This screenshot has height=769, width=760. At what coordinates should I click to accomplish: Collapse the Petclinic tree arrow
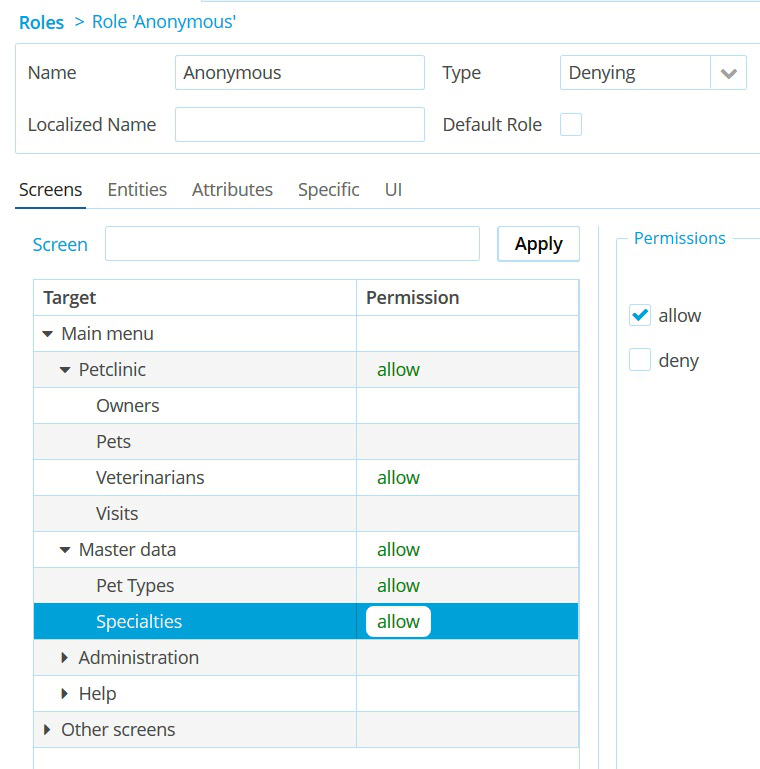[65, 370]
